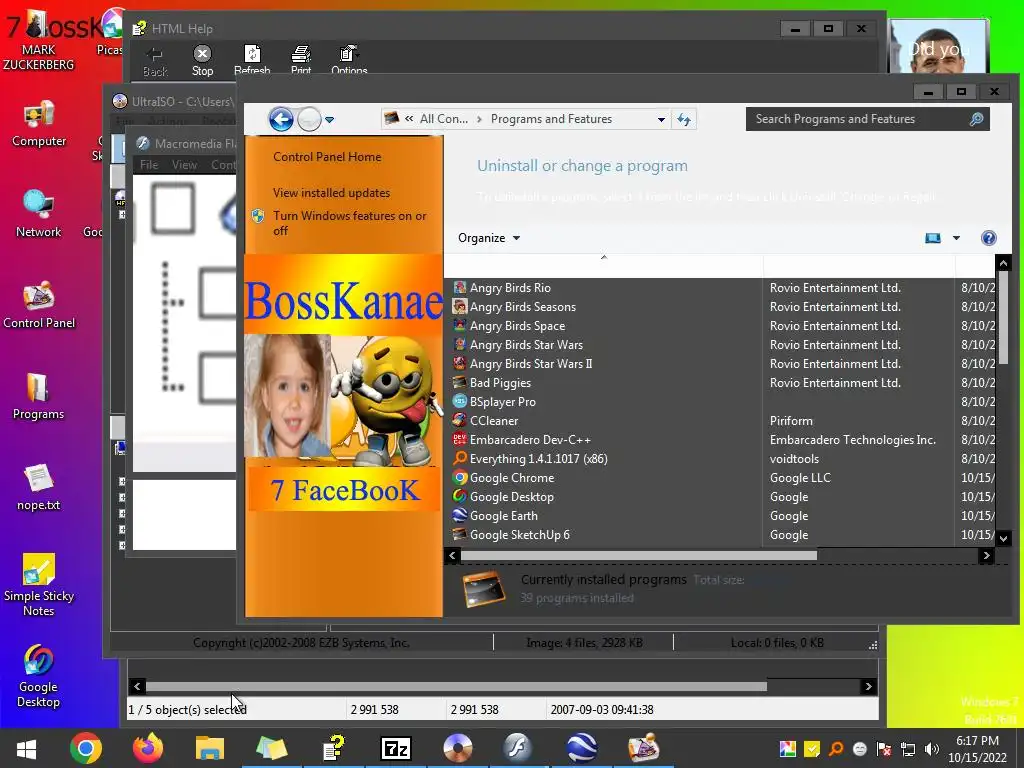Screen dimensions: 1024x768
Task: Click the voidtools publisher cell
Action: pyautogui.click(x=794, y=458)
